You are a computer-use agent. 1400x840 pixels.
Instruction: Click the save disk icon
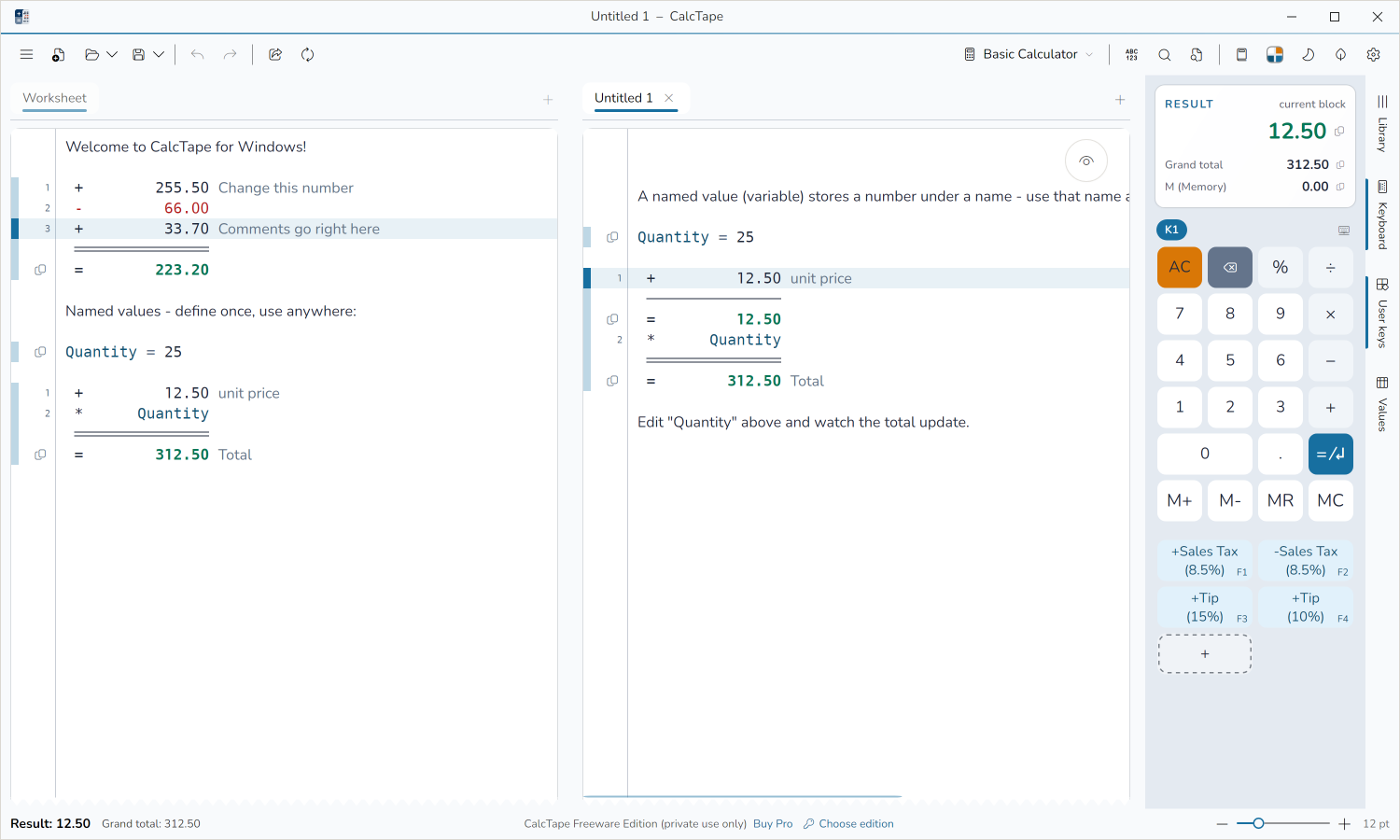pyautogui.click(x=138, y=54)
